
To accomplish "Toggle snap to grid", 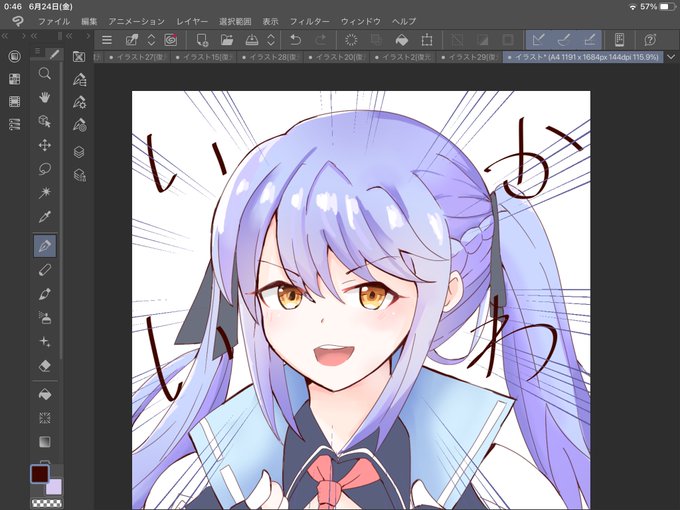I will [x=589, y=40].
